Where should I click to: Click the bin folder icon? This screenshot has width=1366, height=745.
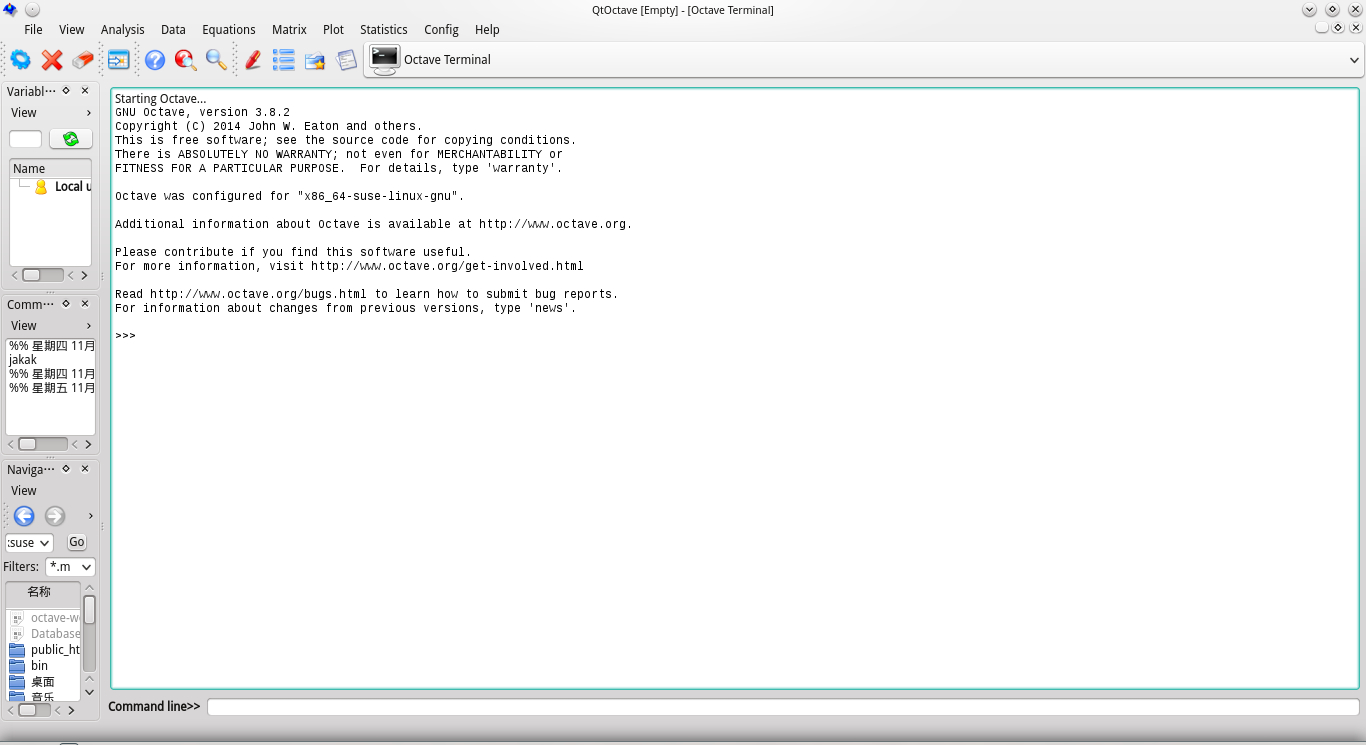click(x=17, y=666)
